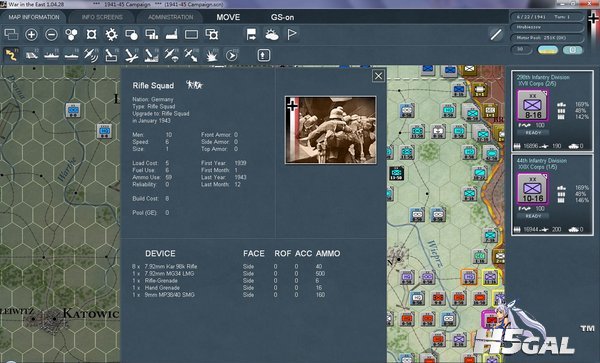Toggle the hex grid triple-hexagon icon
The height and width of the screenshot is (363, 600).
point(72,35)
